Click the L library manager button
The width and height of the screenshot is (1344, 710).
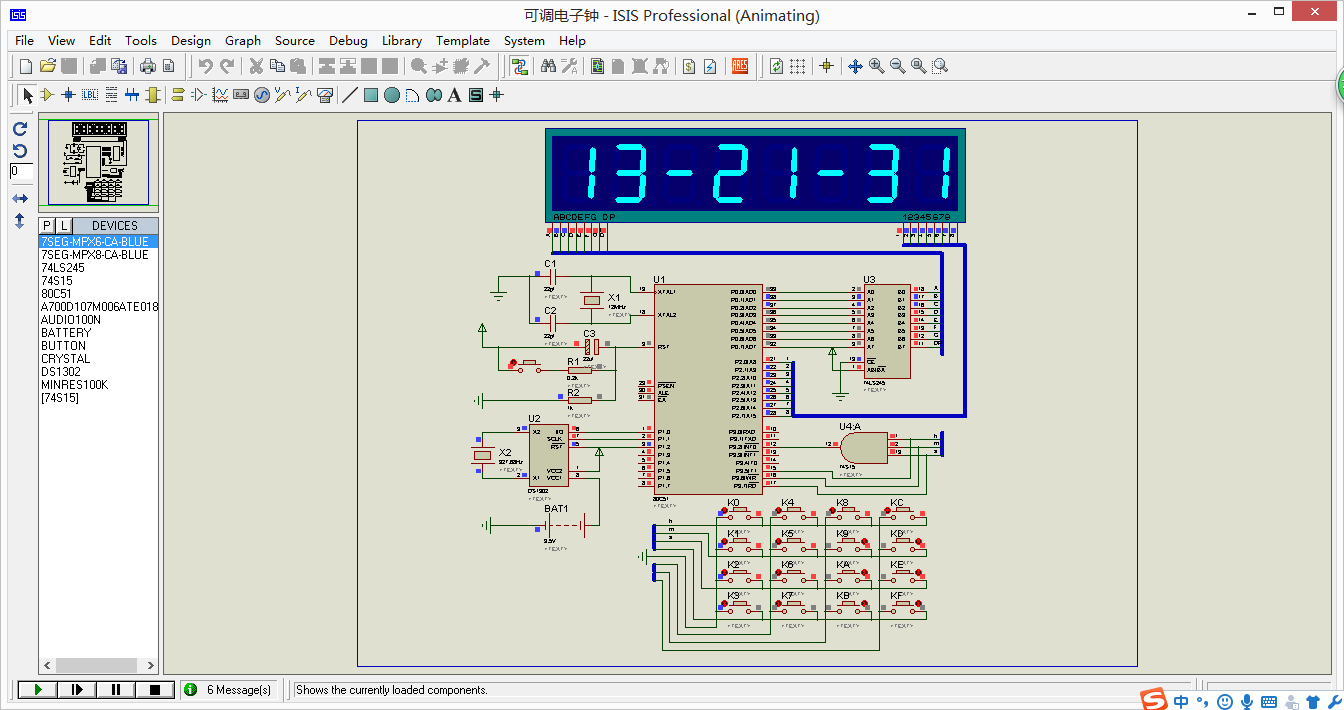(63, 225)
